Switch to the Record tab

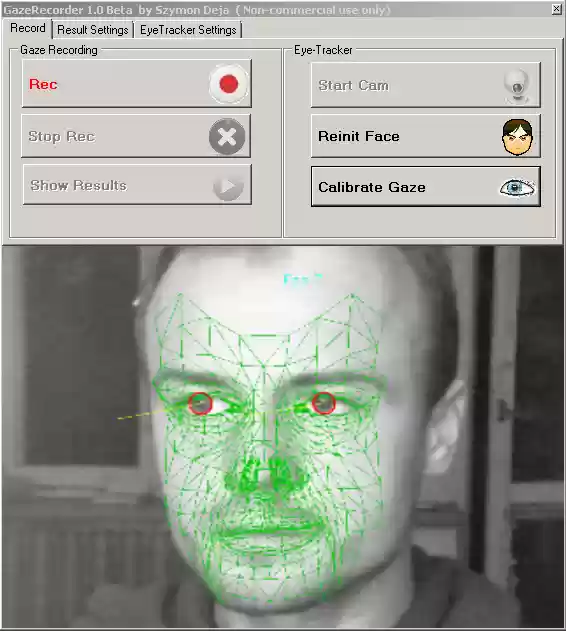point(27,29)
